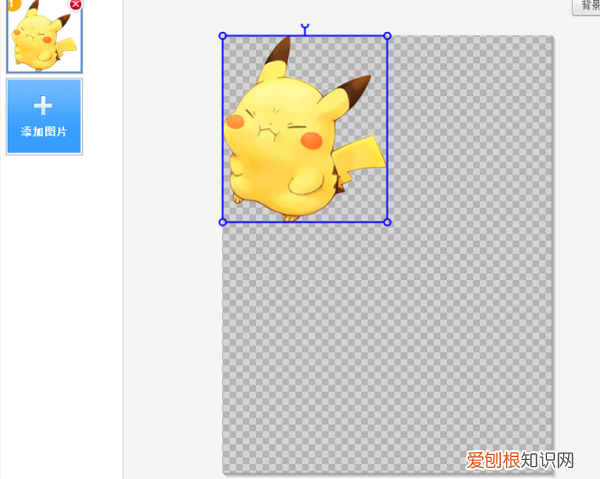
Task: Click empty transparent canvas right of selection
Action: [470, 130]
